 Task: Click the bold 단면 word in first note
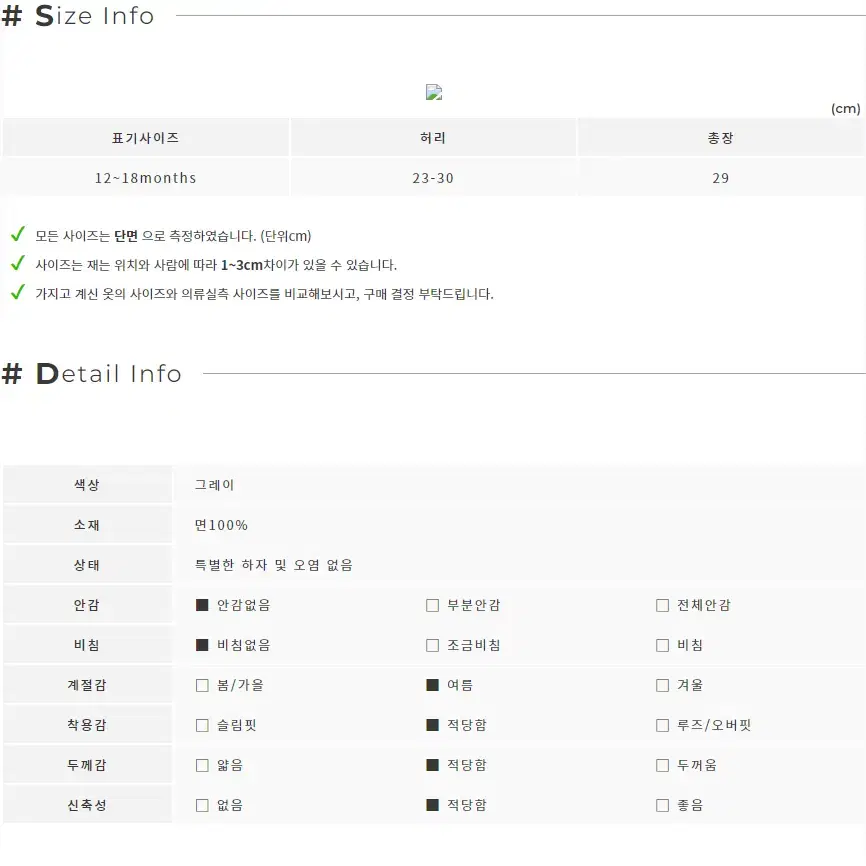point(126,236)
